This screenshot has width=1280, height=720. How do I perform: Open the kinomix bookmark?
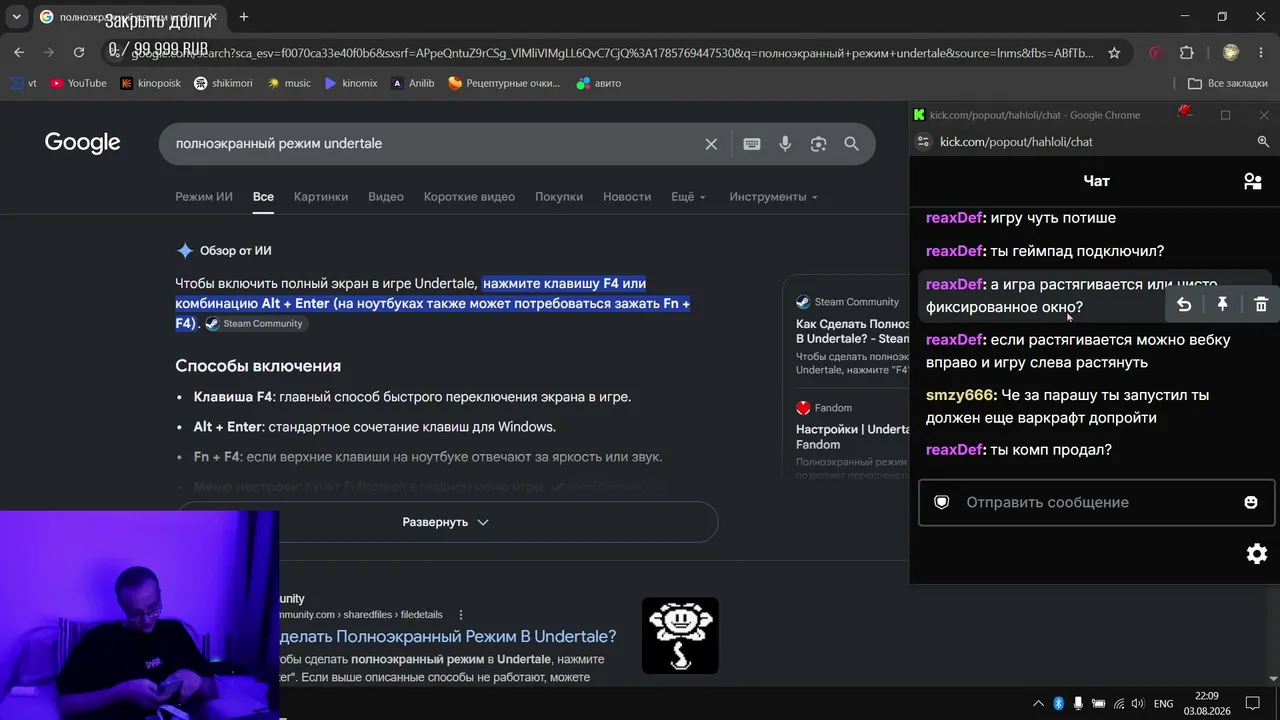[x=351, y=83]
